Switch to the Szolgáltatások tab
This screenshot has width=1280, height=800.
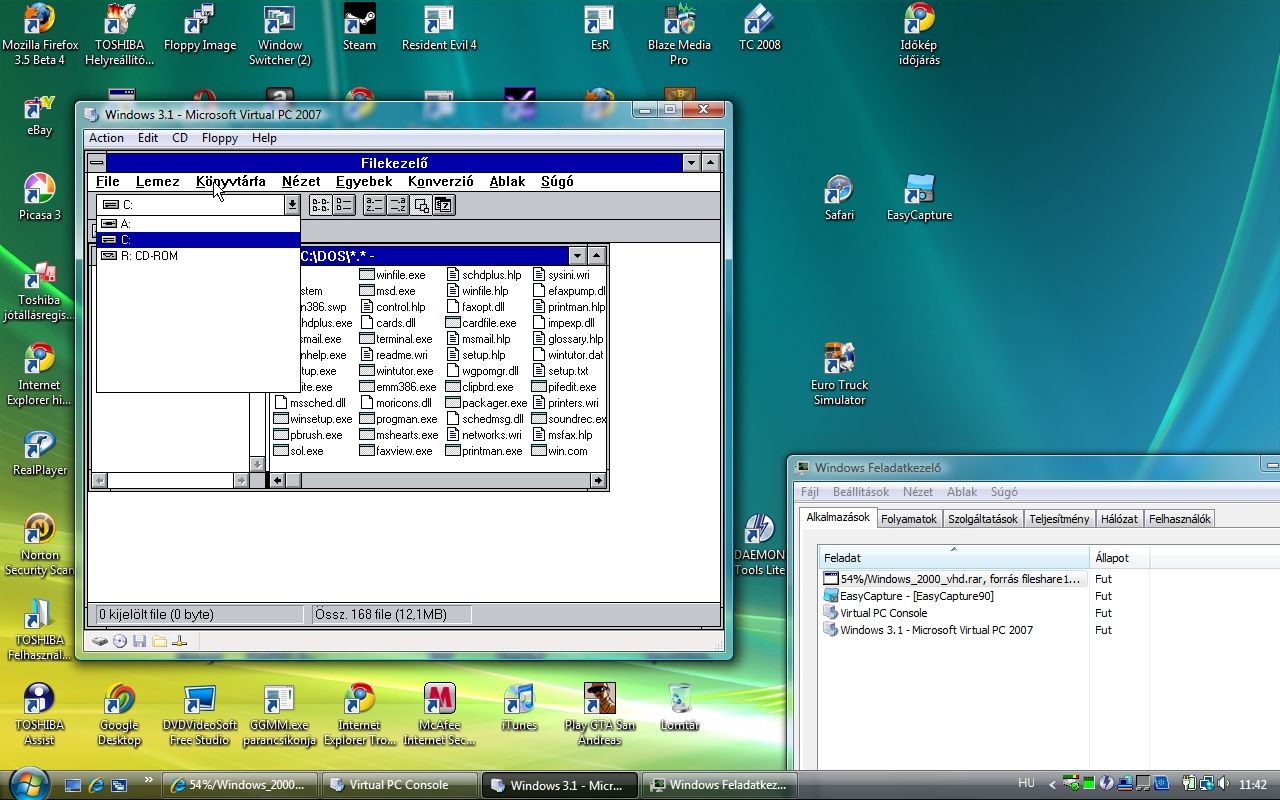983,519
